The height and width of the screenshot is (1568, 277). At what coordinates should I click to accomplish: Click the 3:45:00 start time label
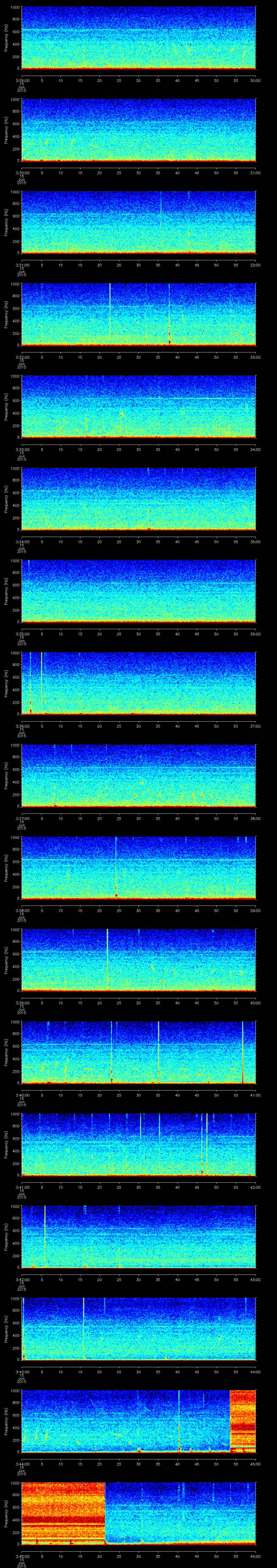[x=22, y=1556]
